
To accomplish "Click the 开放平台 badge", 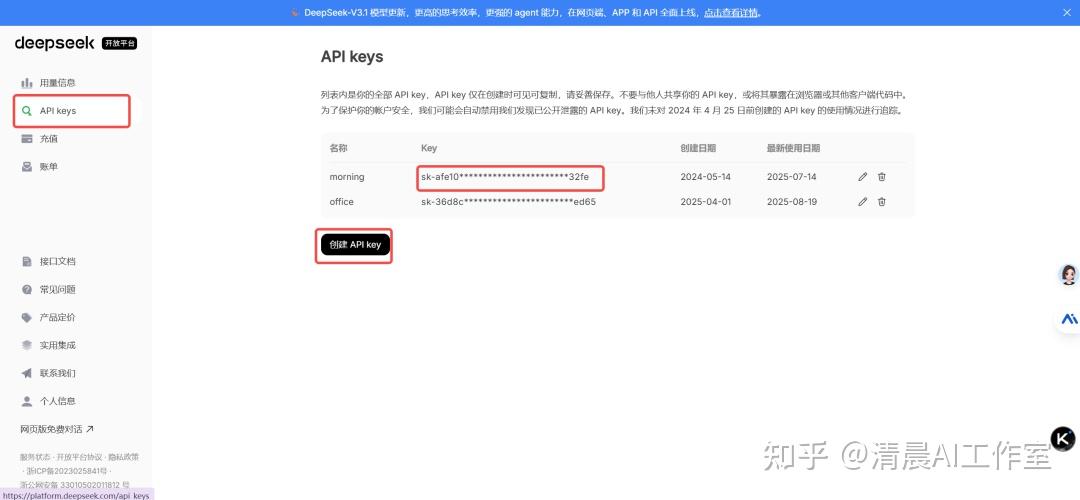I will pos(119,43).
